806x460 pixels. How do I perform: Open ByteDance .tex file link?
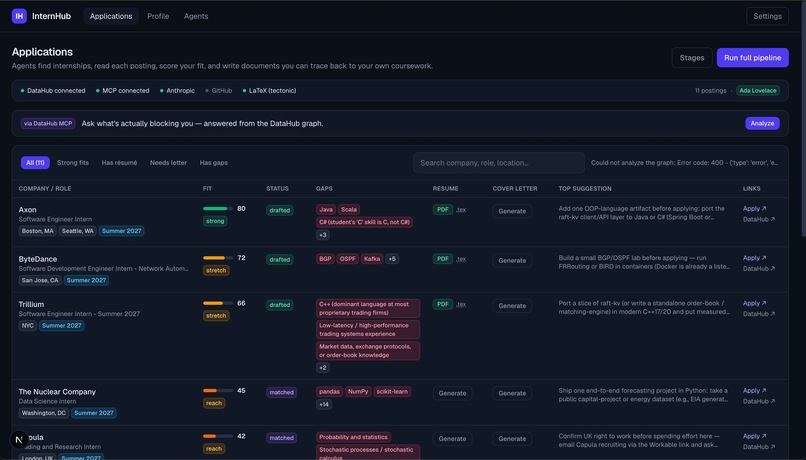tap(461, 259)
